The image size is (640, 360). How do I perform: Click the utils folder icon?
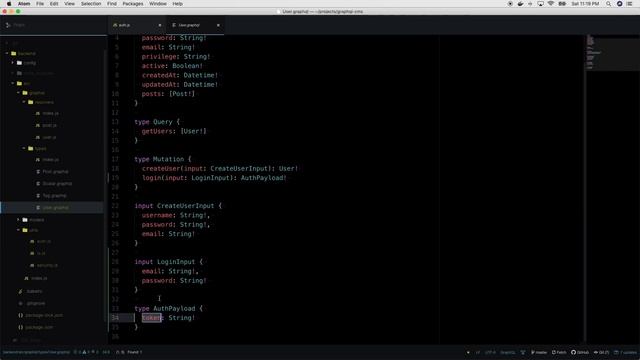25,230
